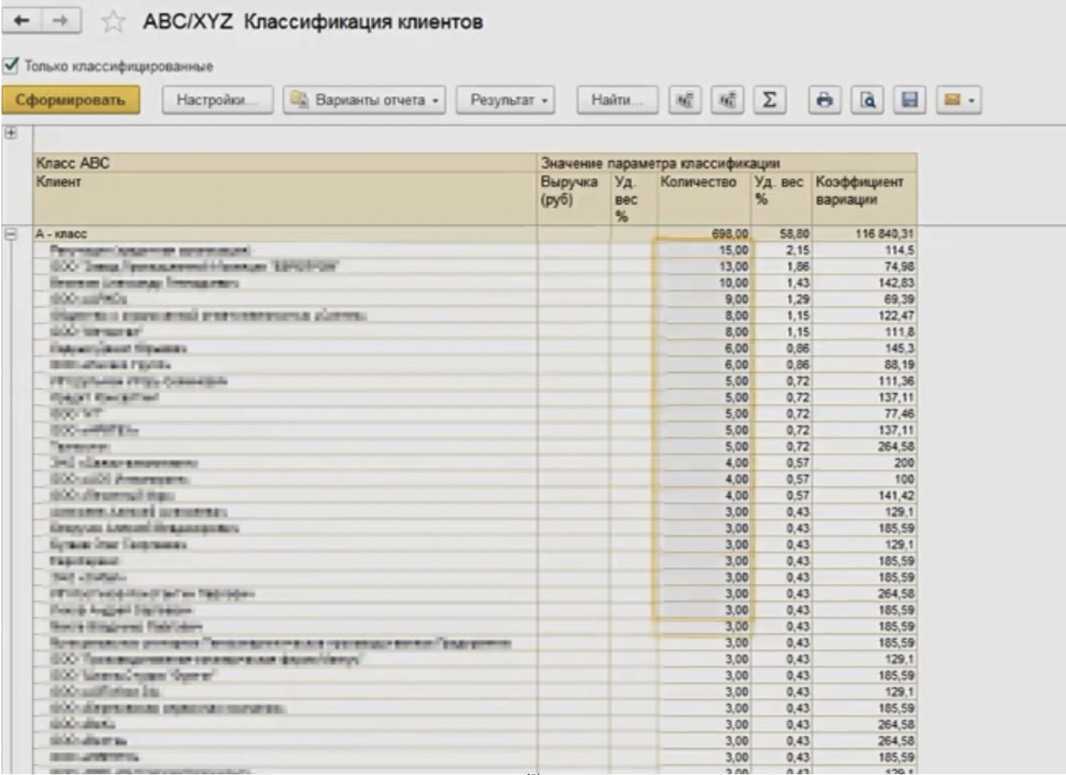This screenshot has width=1066, height=775.
Task: Expand all groups via top-left plus box
Action: (11, 133)
